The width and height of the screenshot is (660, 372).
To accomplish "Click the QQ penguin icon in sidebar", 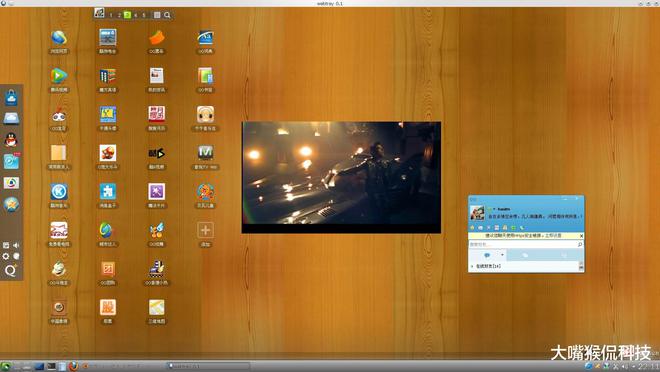I will 11,140.
